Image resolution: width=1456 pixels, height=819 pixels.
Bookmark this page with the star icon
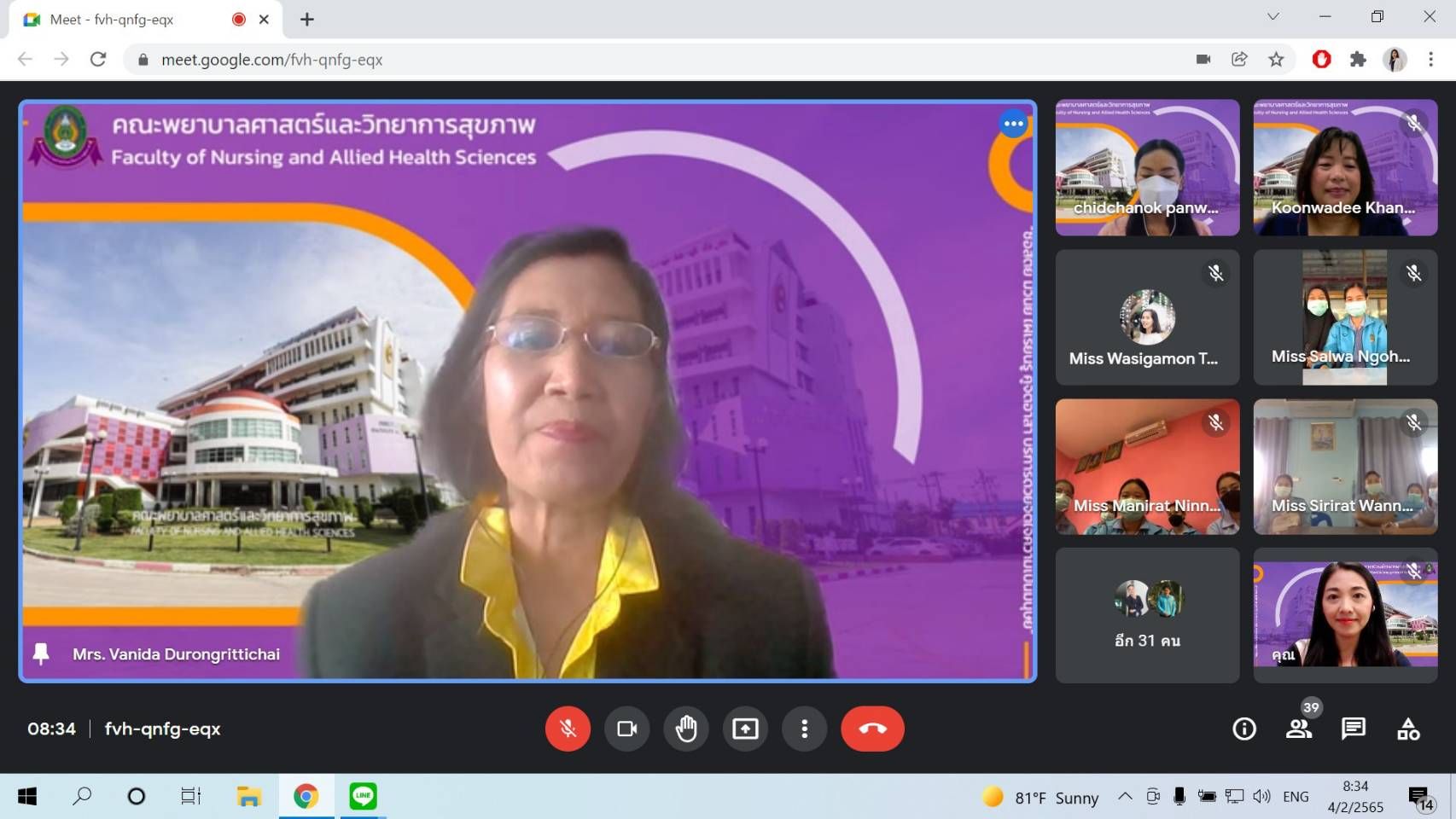pos(1276,59)
